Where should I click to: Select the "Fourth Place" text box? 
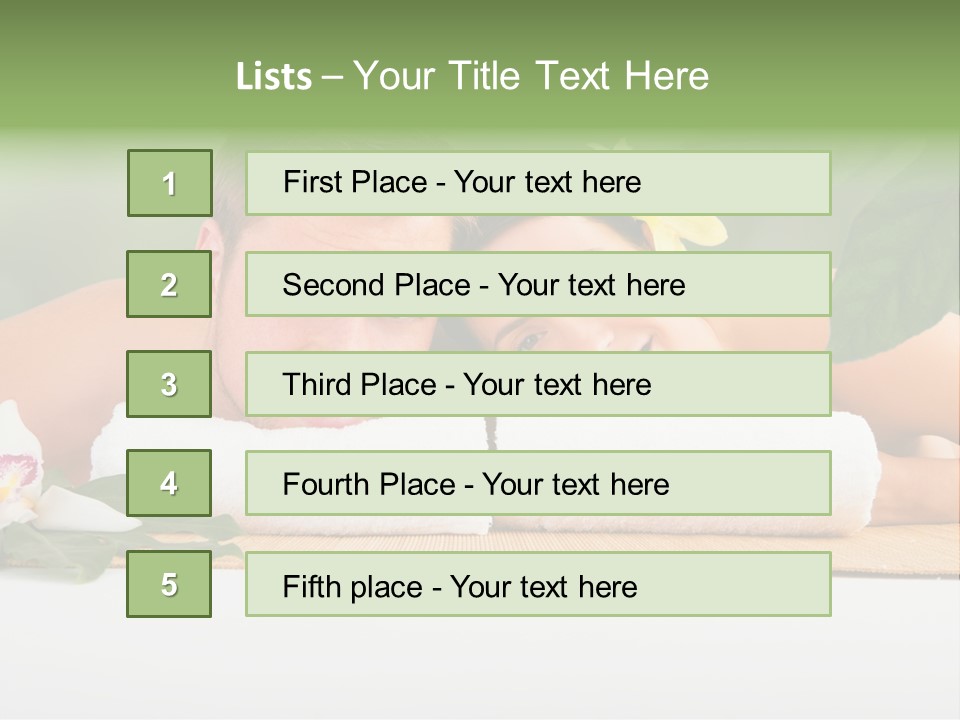pos(538,483)
